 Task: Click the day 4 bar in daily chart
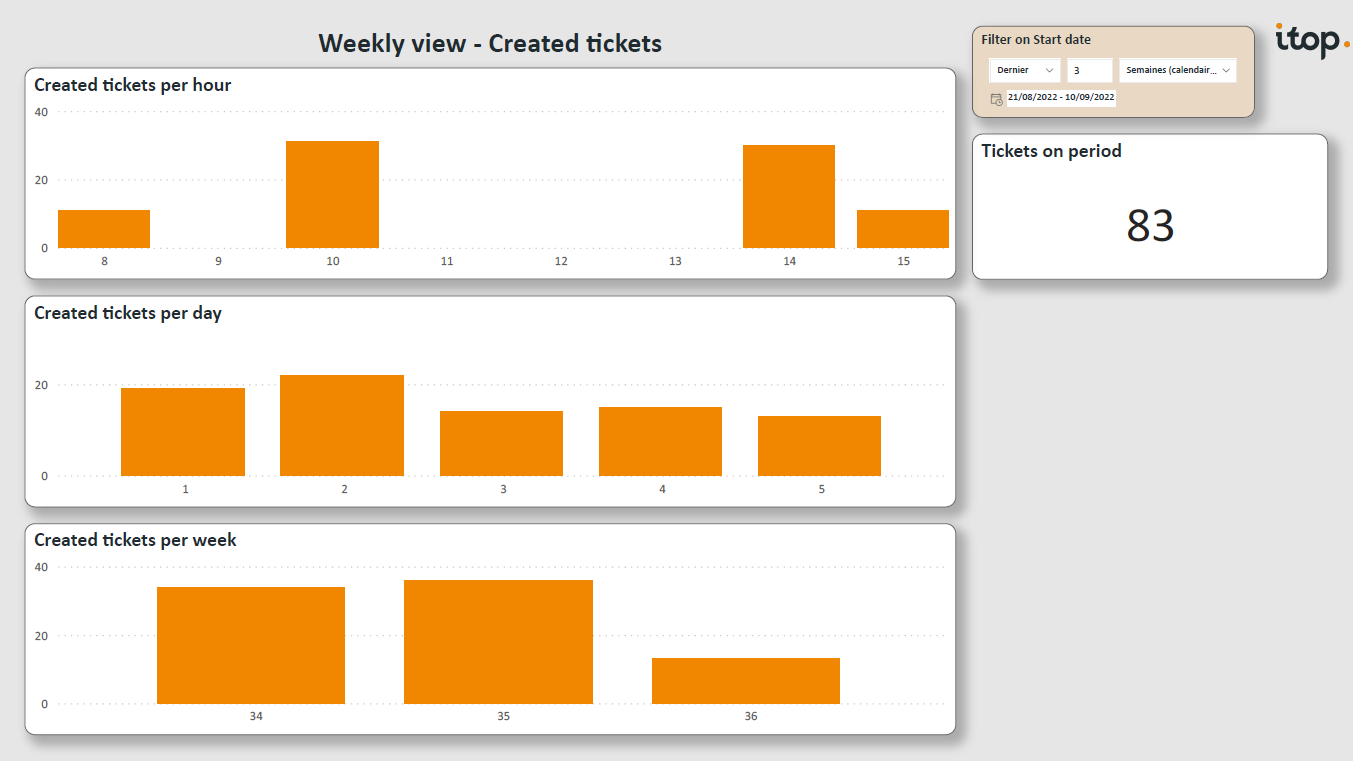coord(660,442)
